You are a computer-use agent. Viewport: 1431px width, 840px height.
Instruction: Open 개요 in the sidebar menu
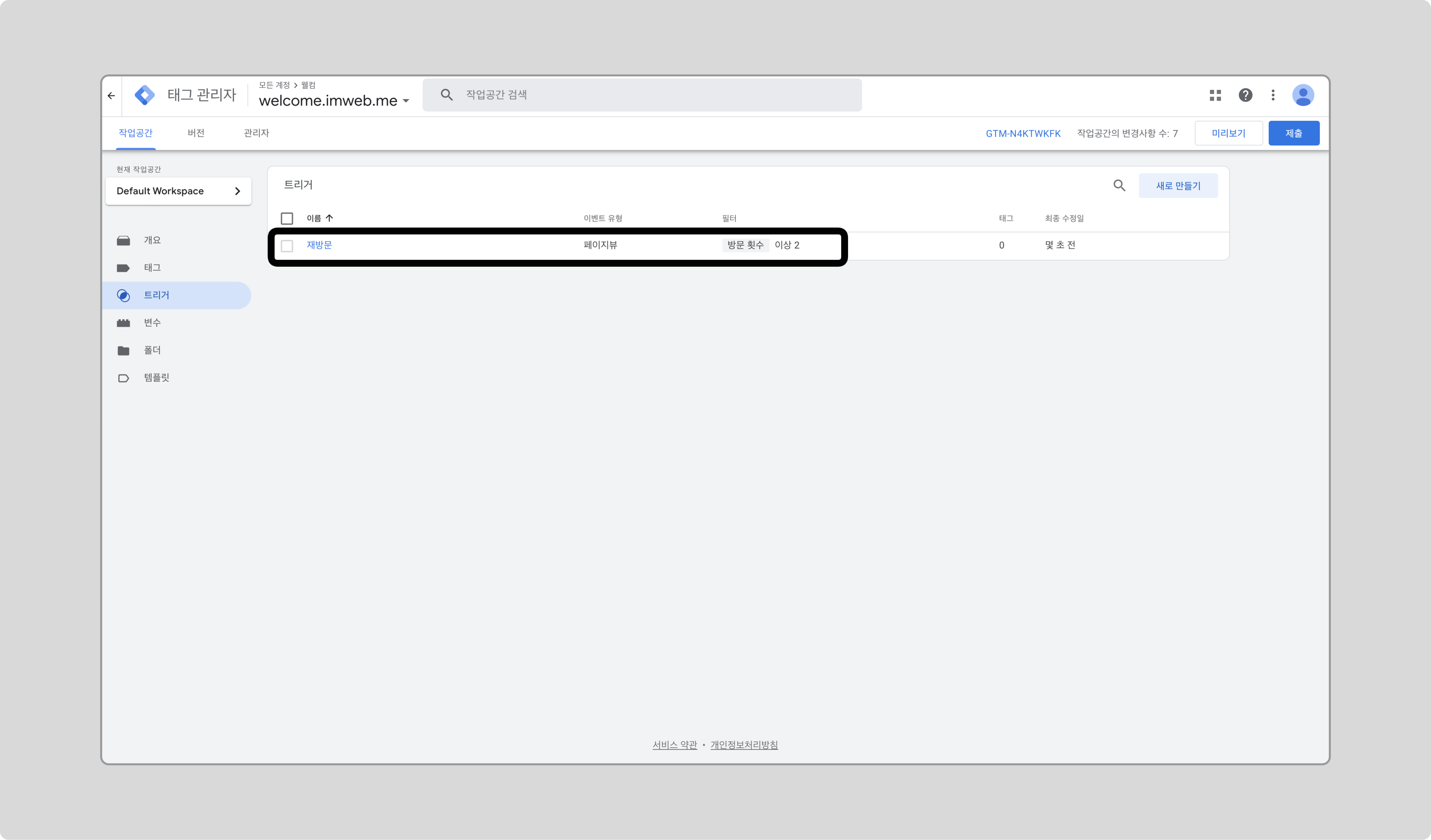152,240
